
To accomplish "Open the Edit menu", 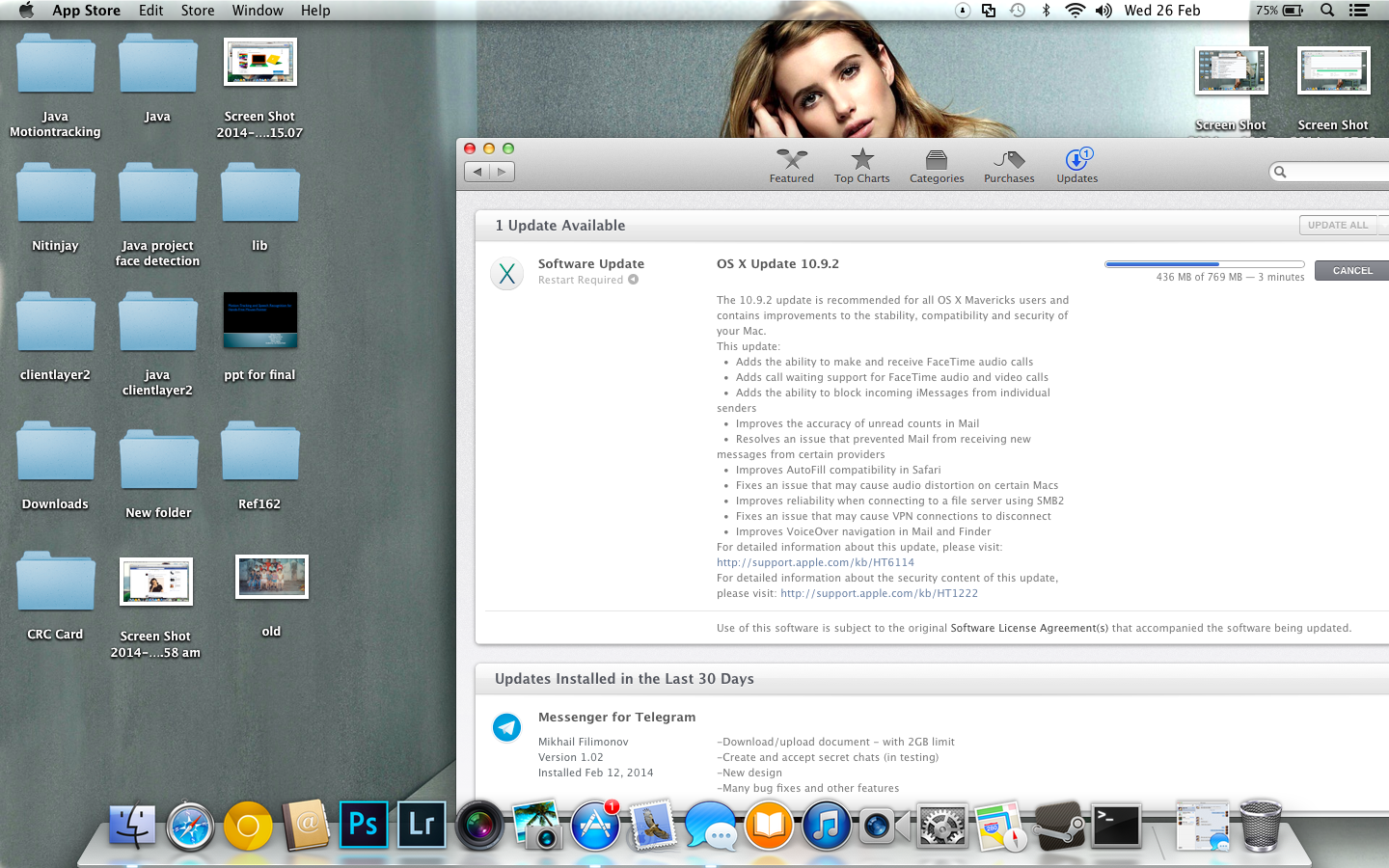I will 150,11.
